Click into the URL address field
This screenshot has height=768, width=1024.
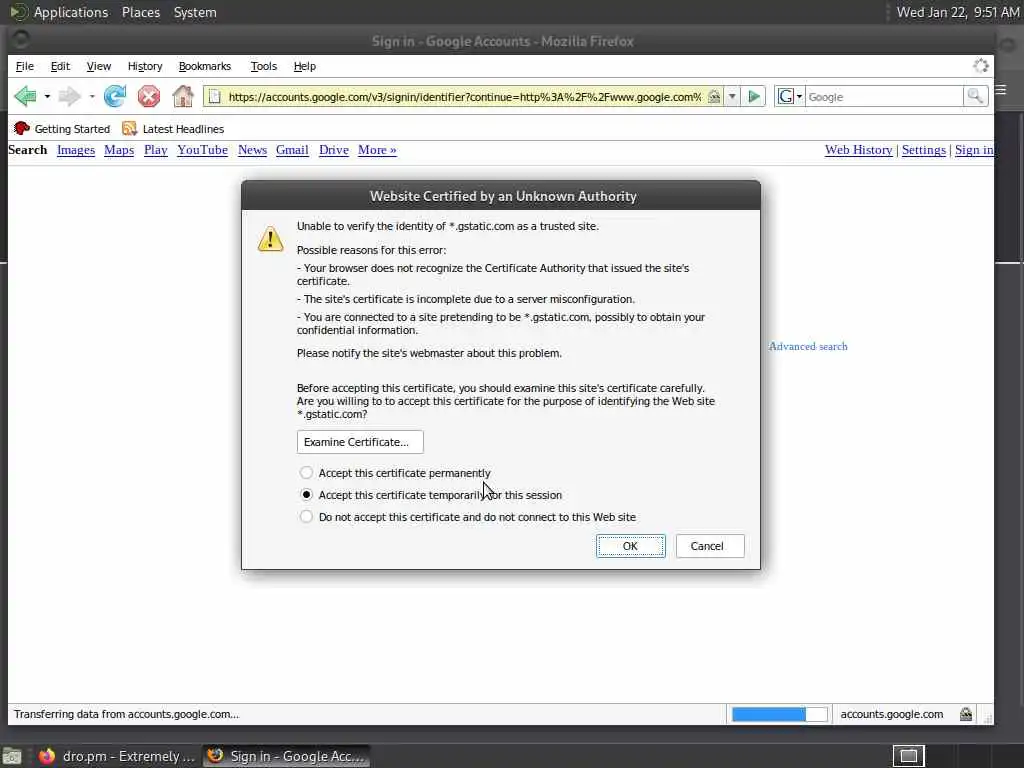[464, 97]
